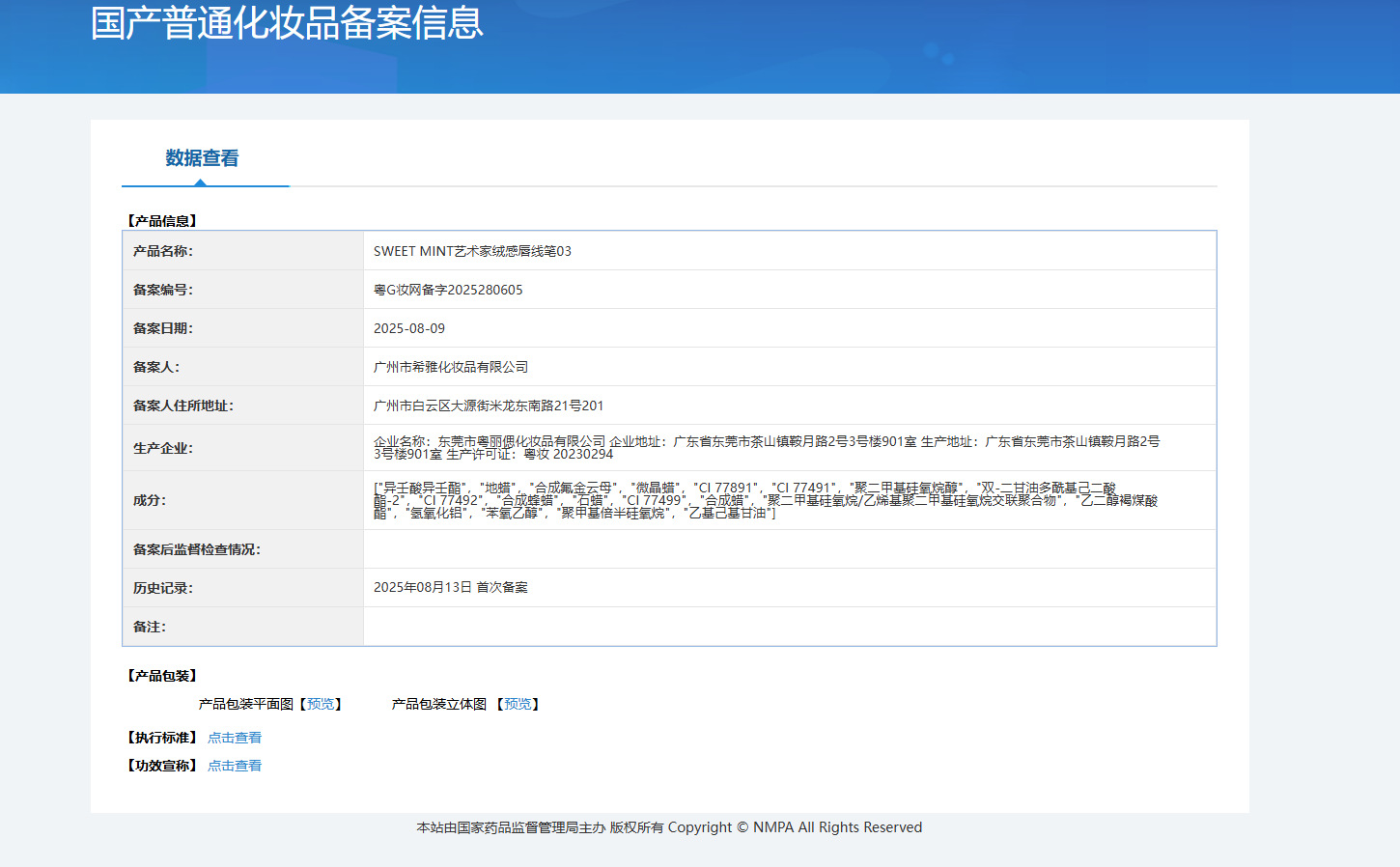The image size is (1400, 867).
Task: Click the 历史记录 row label
Action: coord(163,588)
